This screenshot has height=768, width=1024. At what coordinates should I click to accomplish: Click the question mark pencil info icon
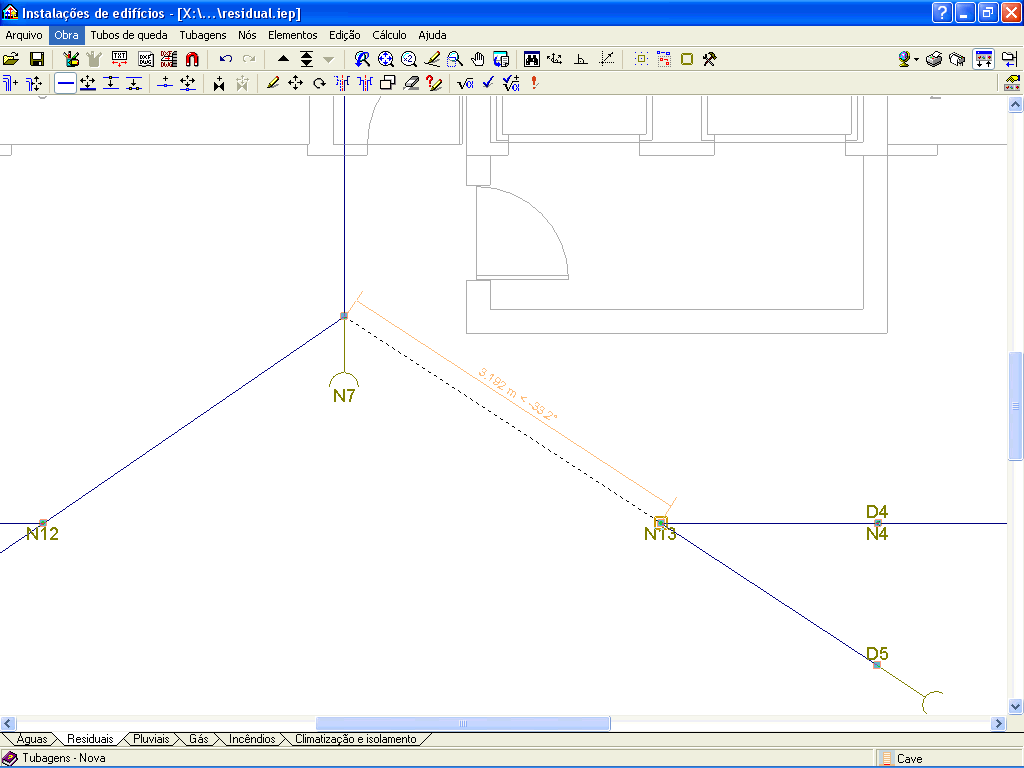pos(434,83)
